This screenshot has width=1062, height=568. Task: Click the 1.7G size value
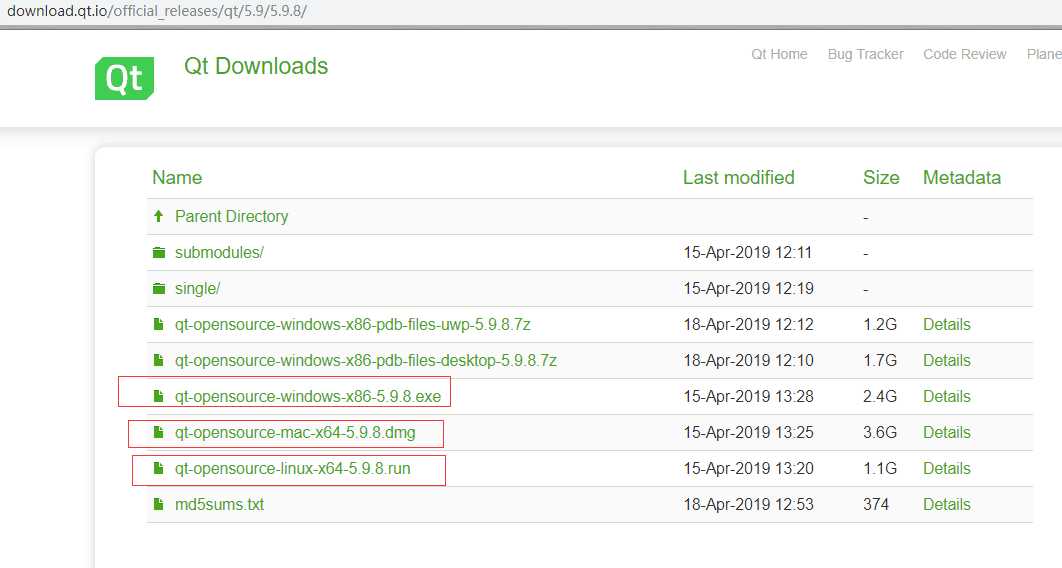880,360
